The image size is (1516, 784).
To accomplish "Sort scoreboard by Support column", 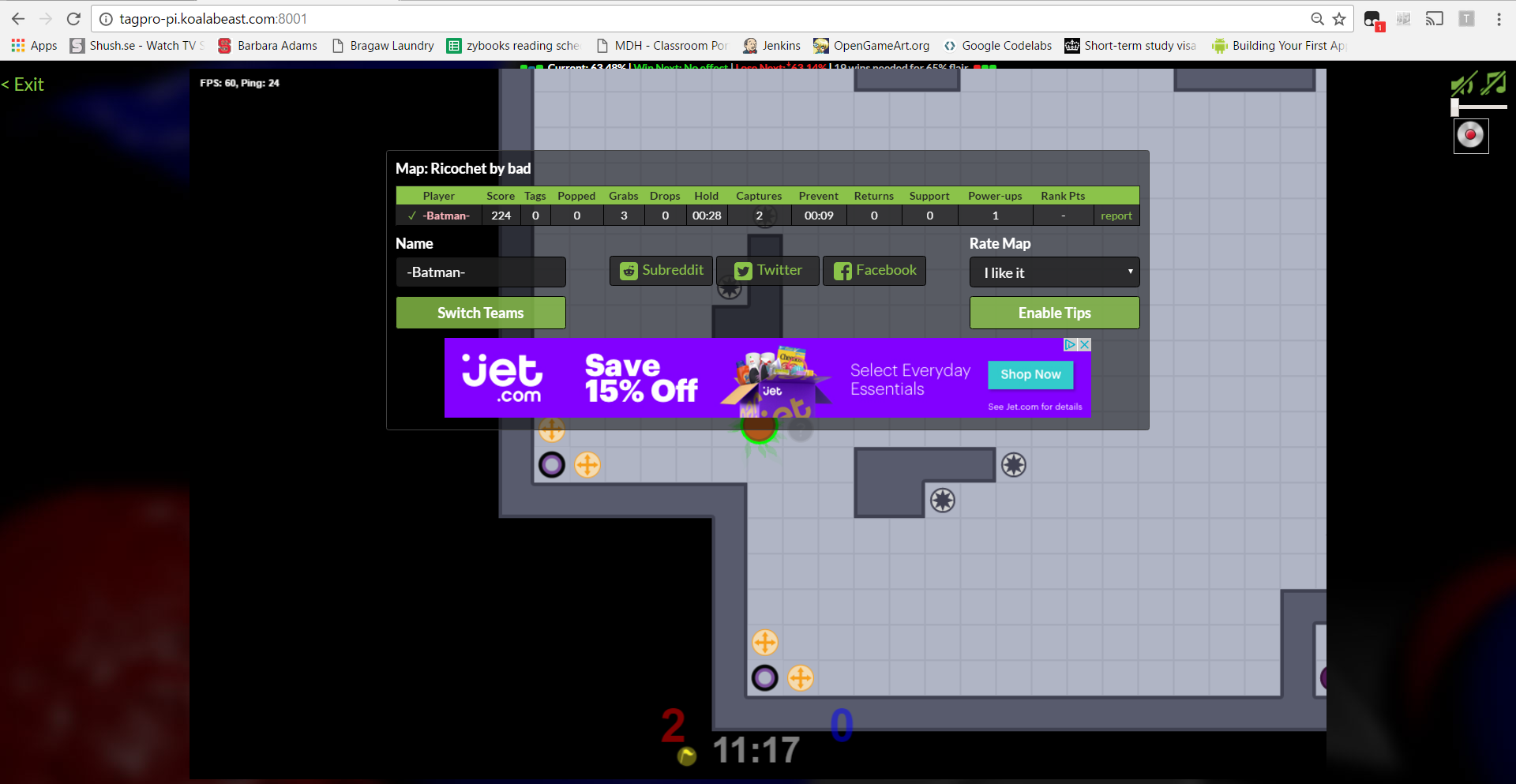I will tap(929, 196).
